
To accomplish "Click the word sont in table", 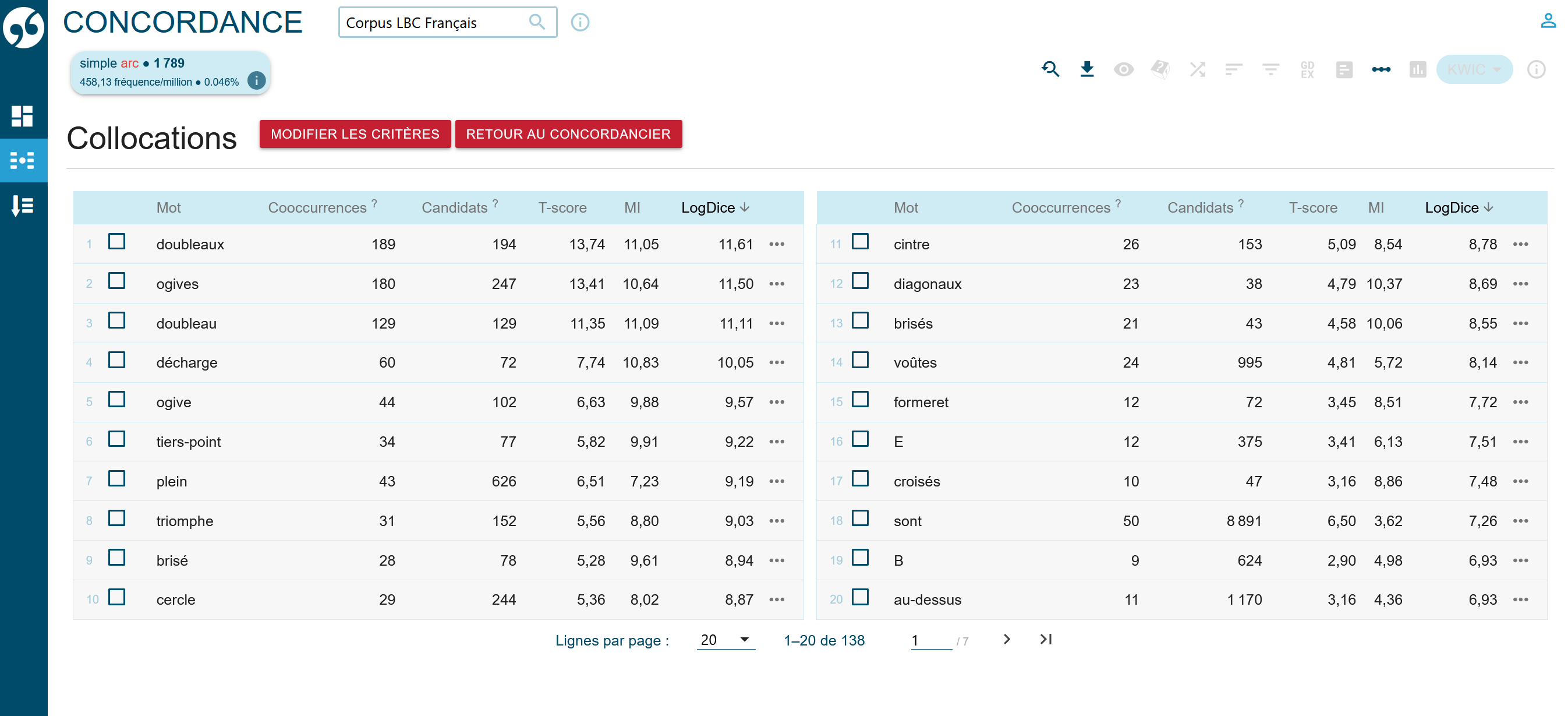I will (x=908, y=521).
